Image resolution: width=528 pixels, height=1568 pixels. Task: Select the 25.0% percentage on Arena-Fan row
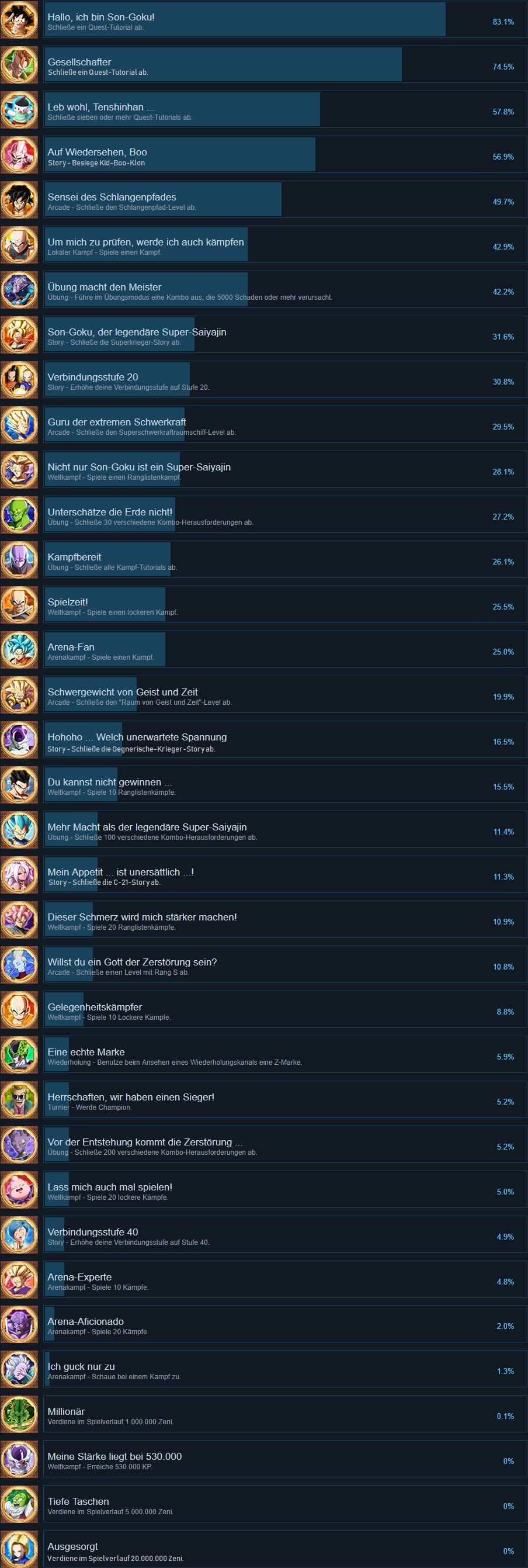tap(503, 652)
